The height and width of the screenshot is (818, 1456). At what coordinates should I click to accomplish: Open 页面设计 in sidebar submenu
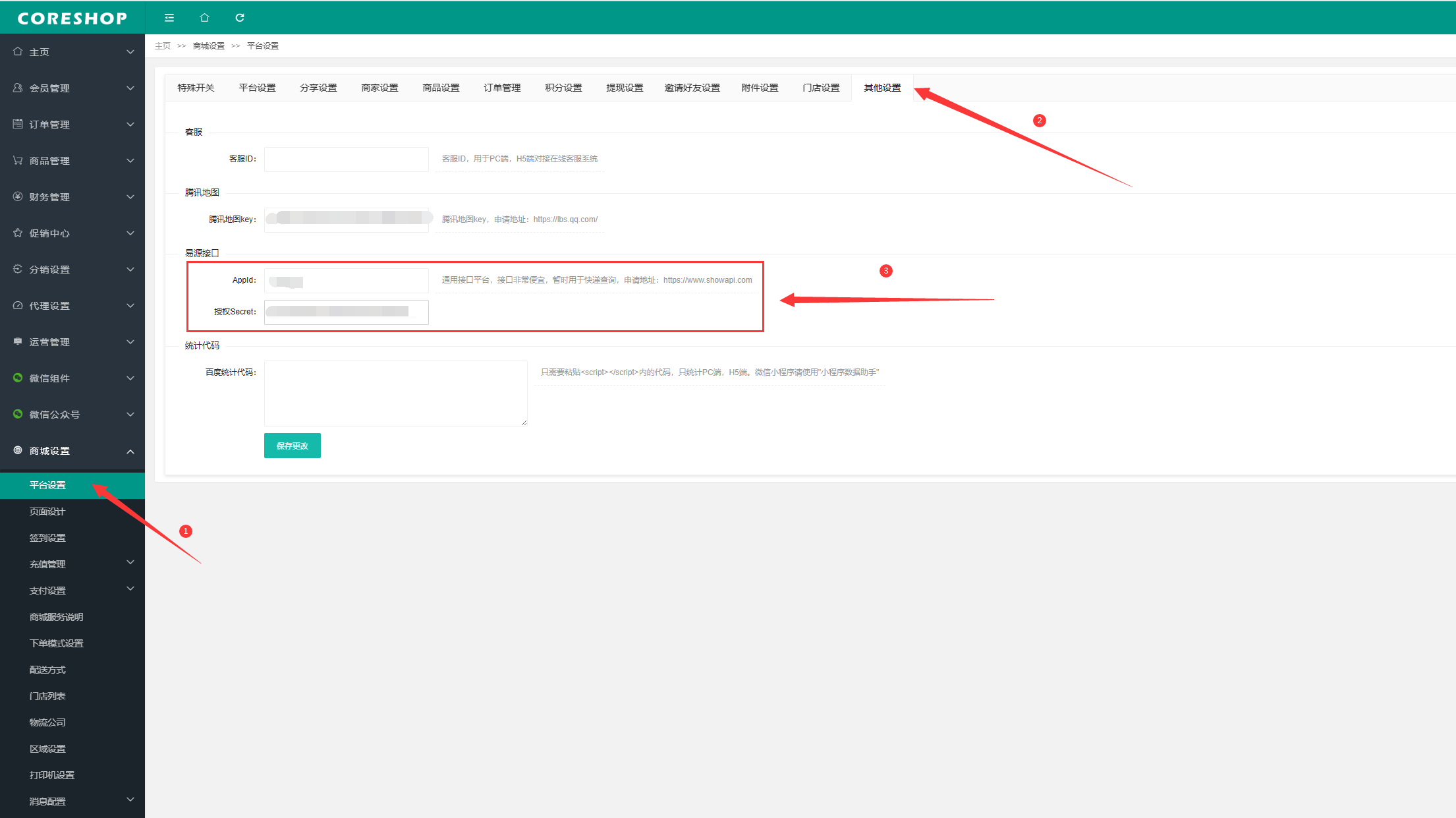pos(47,511)
